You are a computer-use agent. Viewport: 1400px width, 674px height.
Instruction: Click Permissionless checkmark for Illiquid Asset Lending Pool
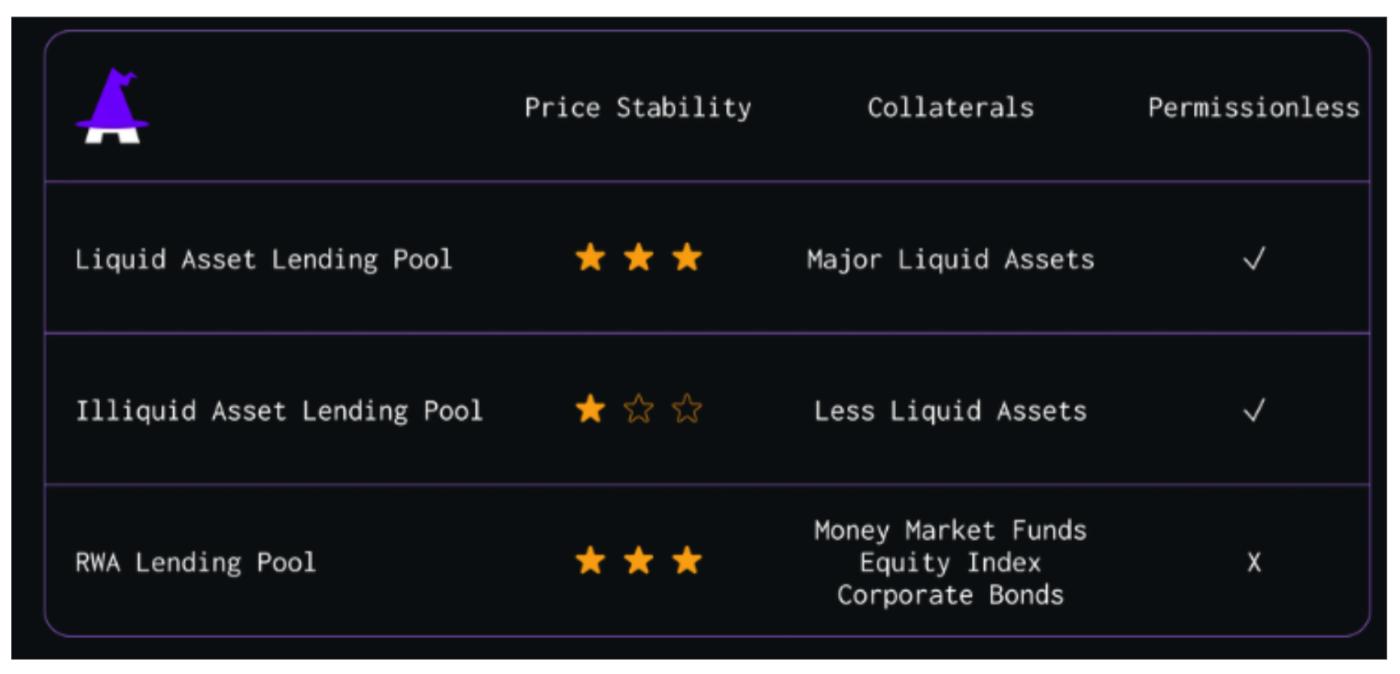pyautogui.click(x=1253, y=410)
